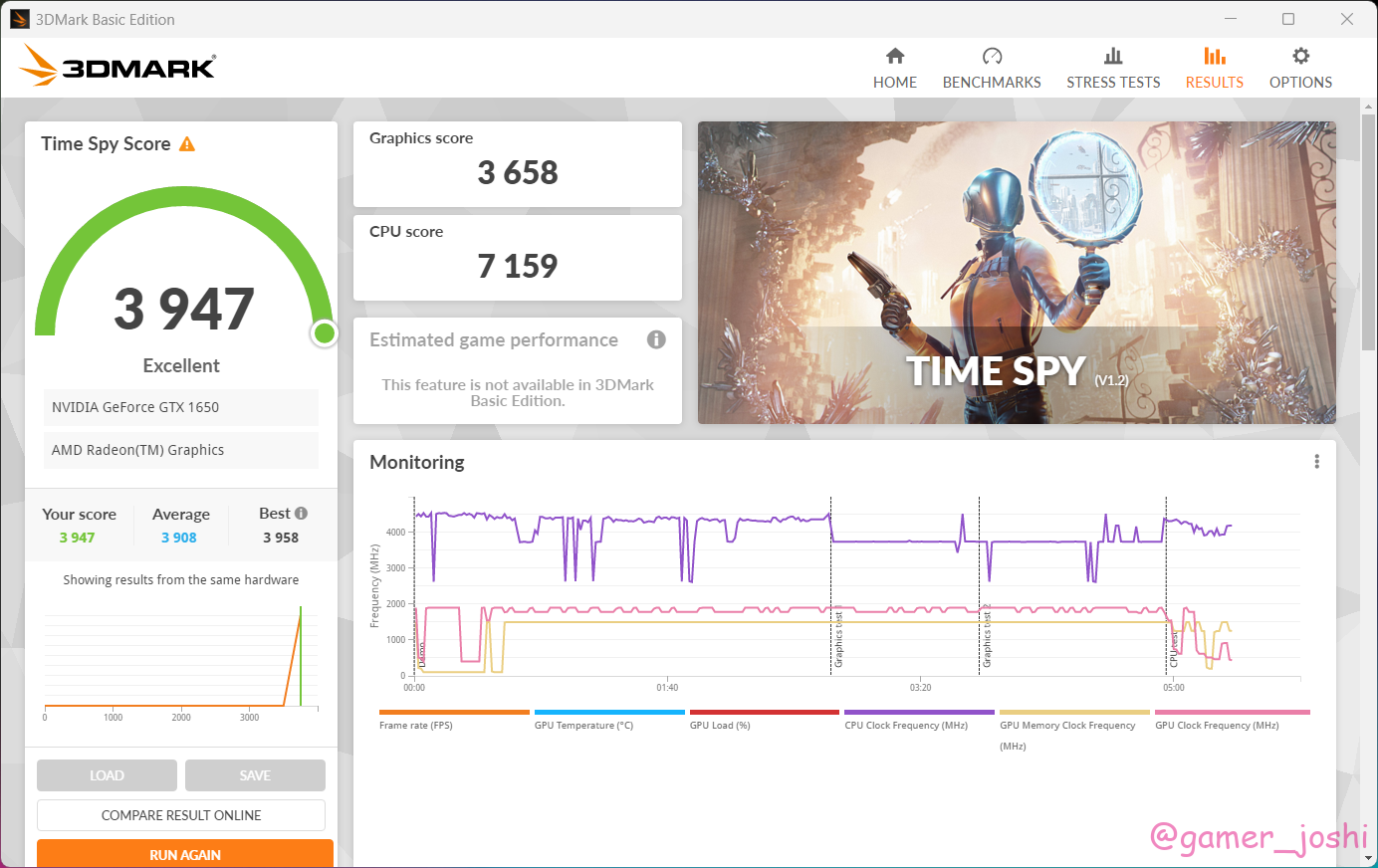1378x868 pixels.
Task: Toggle Frame rate (FPS) legend series
Action: tap(416, 726)
